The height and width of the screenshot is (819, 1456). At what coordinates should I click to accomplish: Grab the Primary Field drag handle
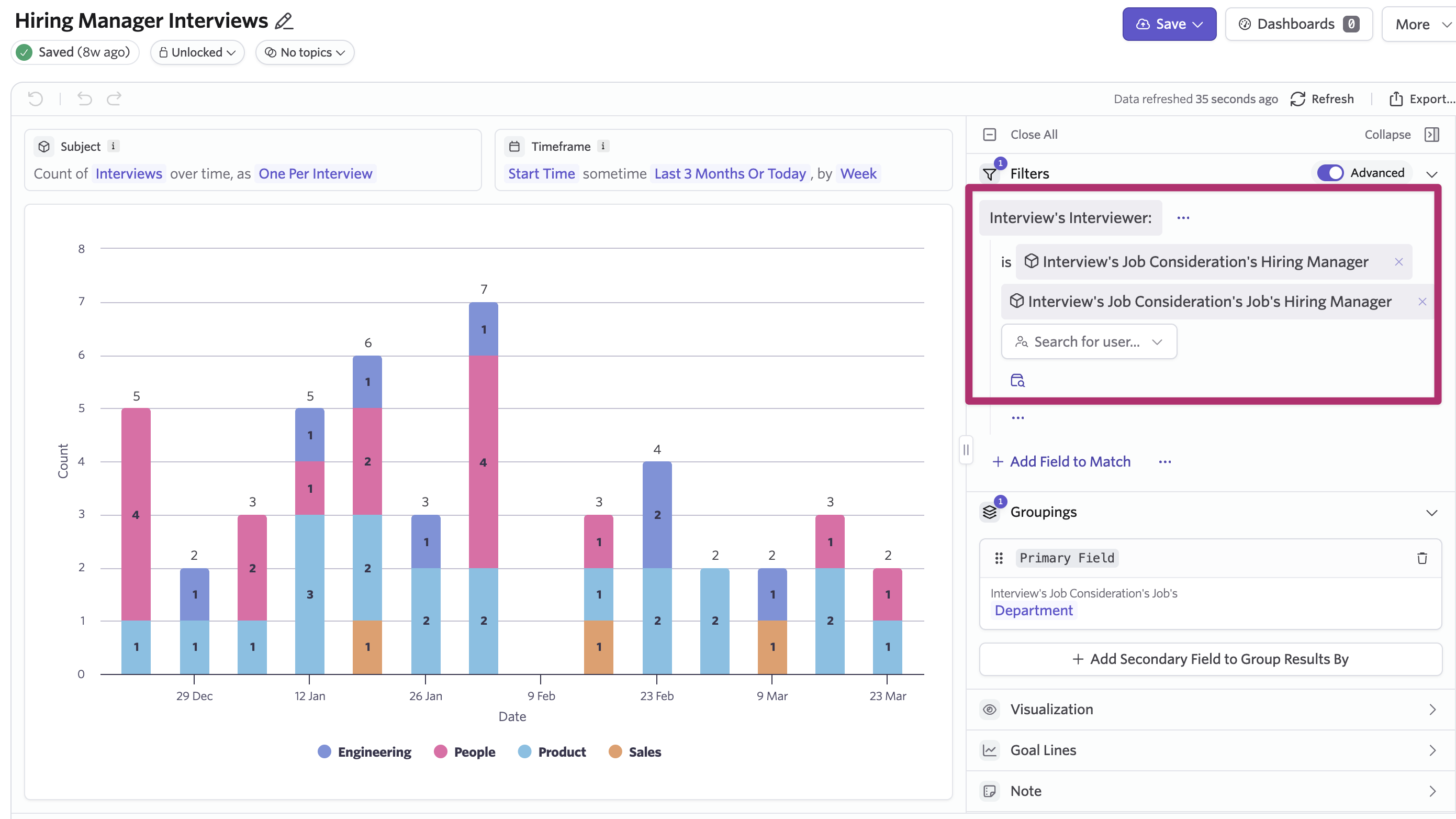click(x=999, y=558)
